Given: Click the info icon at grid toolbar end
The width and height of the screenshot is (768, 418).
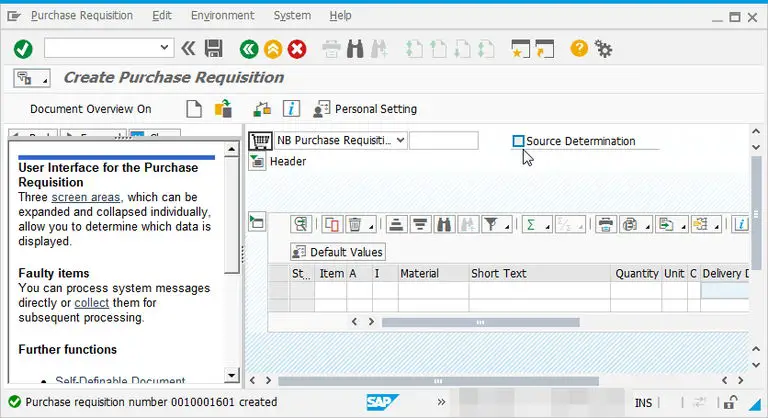Looking at the screenshot, I should coord(741,224).
